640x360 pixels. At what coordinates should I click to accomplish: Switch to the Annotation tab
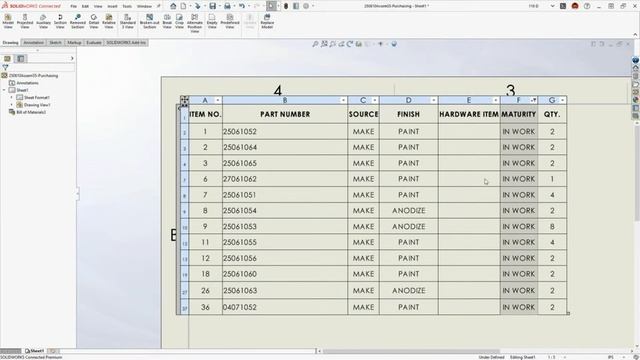[x=33, y=43]
